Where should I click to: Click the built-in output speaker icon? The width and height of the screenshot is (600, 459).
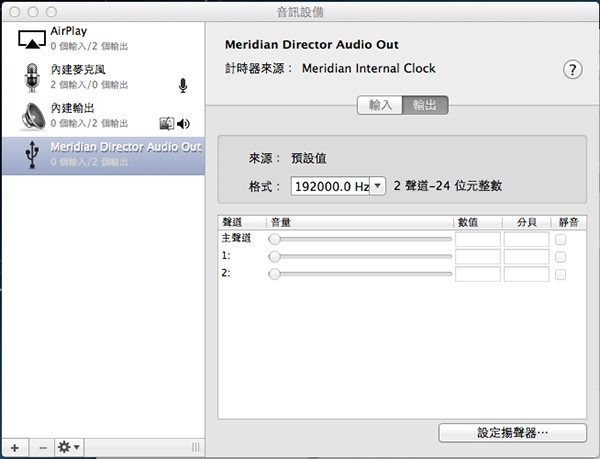coord(33,116)
